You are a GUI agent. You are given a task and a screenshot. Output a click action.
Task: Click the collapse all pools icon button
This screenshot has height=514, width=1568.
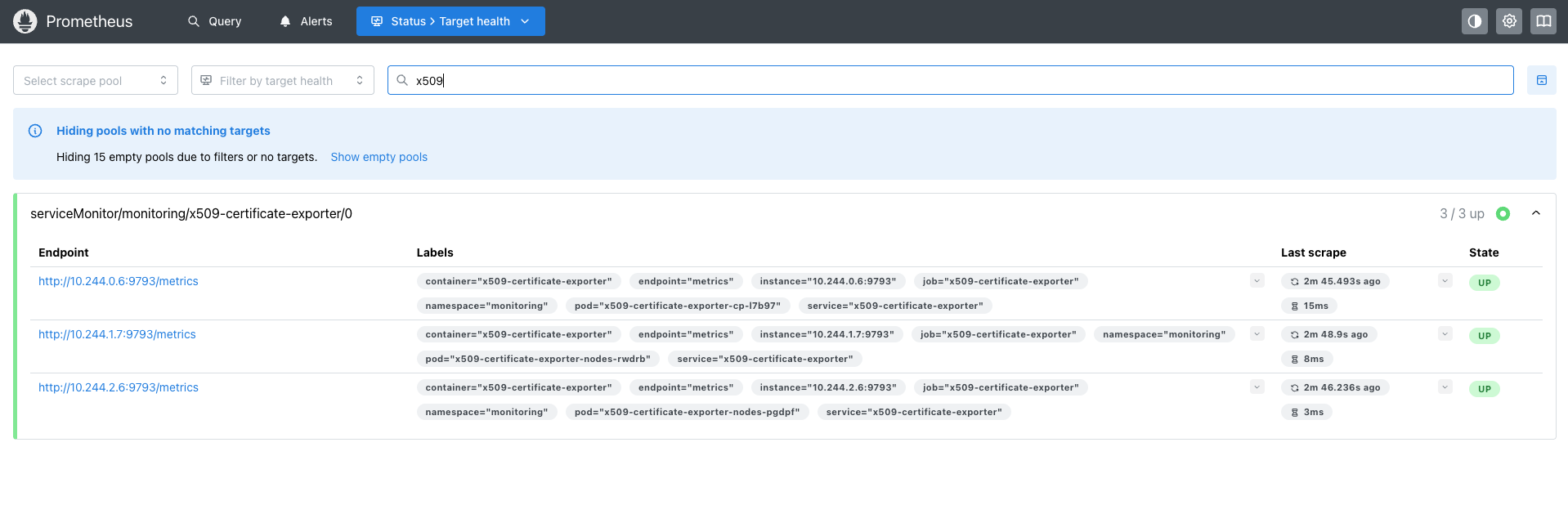pyautogui.click(x=1542, y=80)
